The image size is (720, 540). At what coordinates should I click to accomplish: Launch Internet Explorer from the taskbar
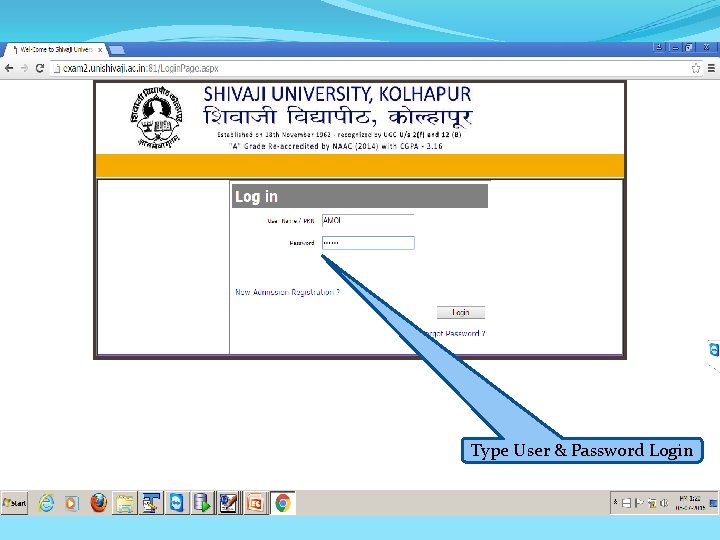(46, 503)
